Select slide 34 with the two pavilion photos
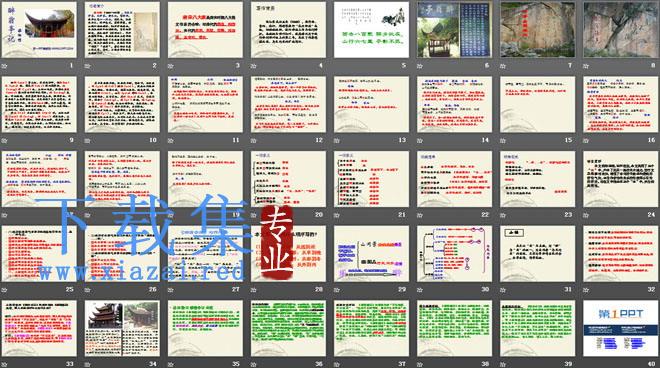 (x=122, y=328)
